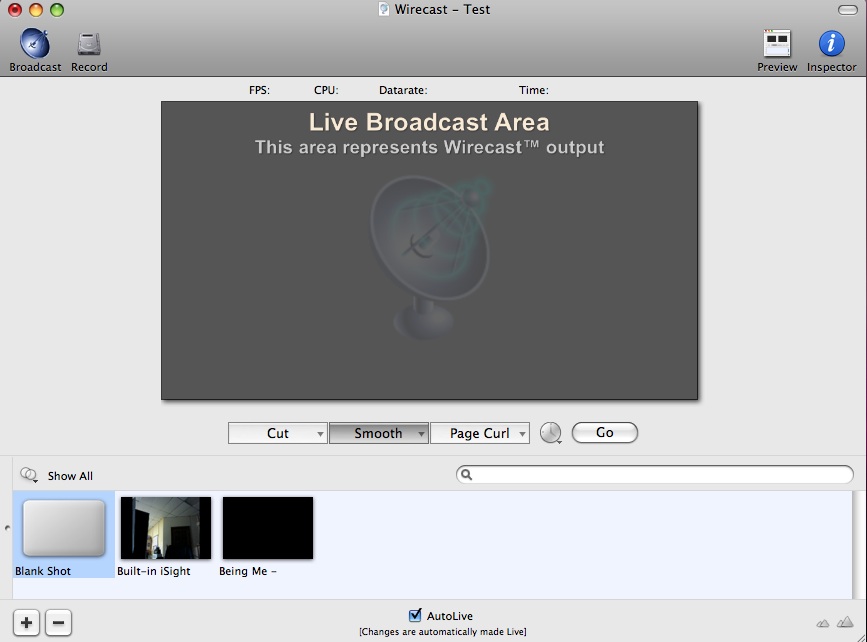Click the transition speed clock icon
This screenshot has width=867, height=642.
coord(551,433)
